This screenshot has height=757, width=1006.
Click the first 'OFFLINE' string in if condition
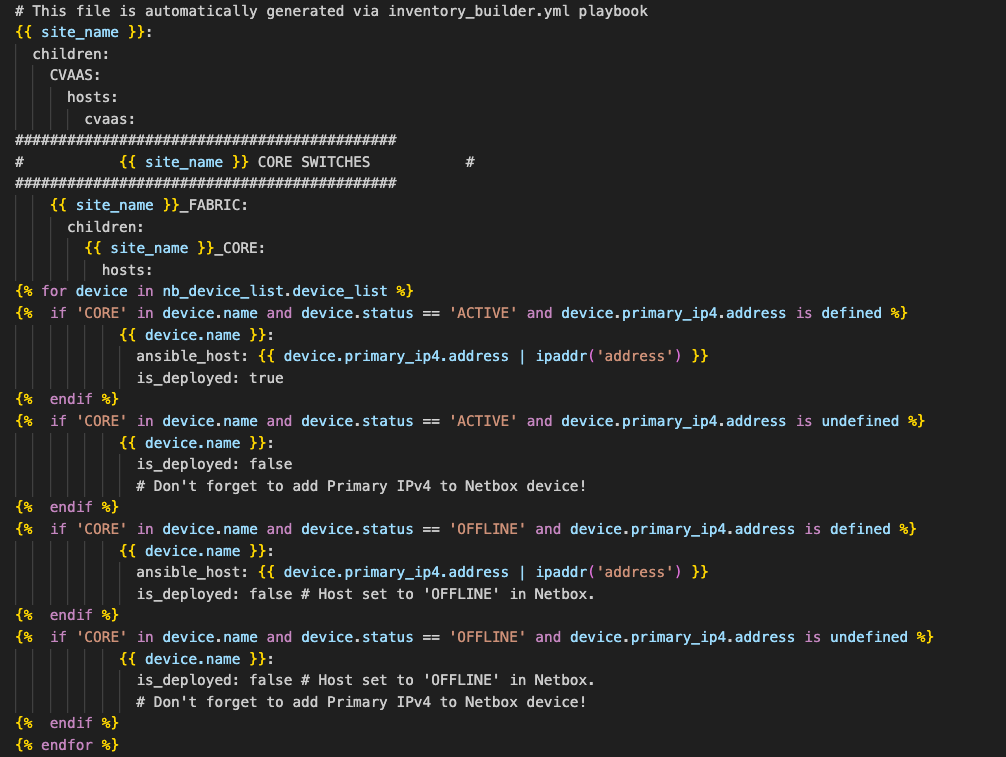(x=488, y=529)
